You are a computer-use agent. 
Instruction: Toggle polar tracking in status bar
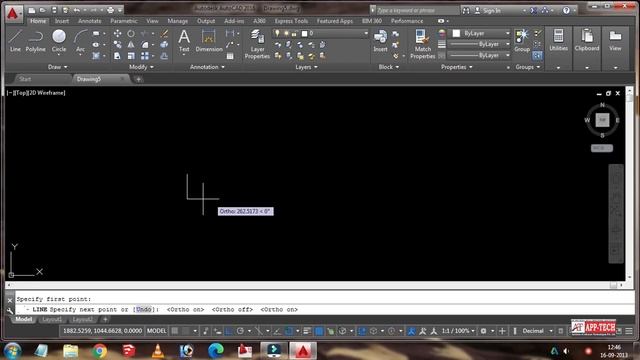tap(240, 331)
